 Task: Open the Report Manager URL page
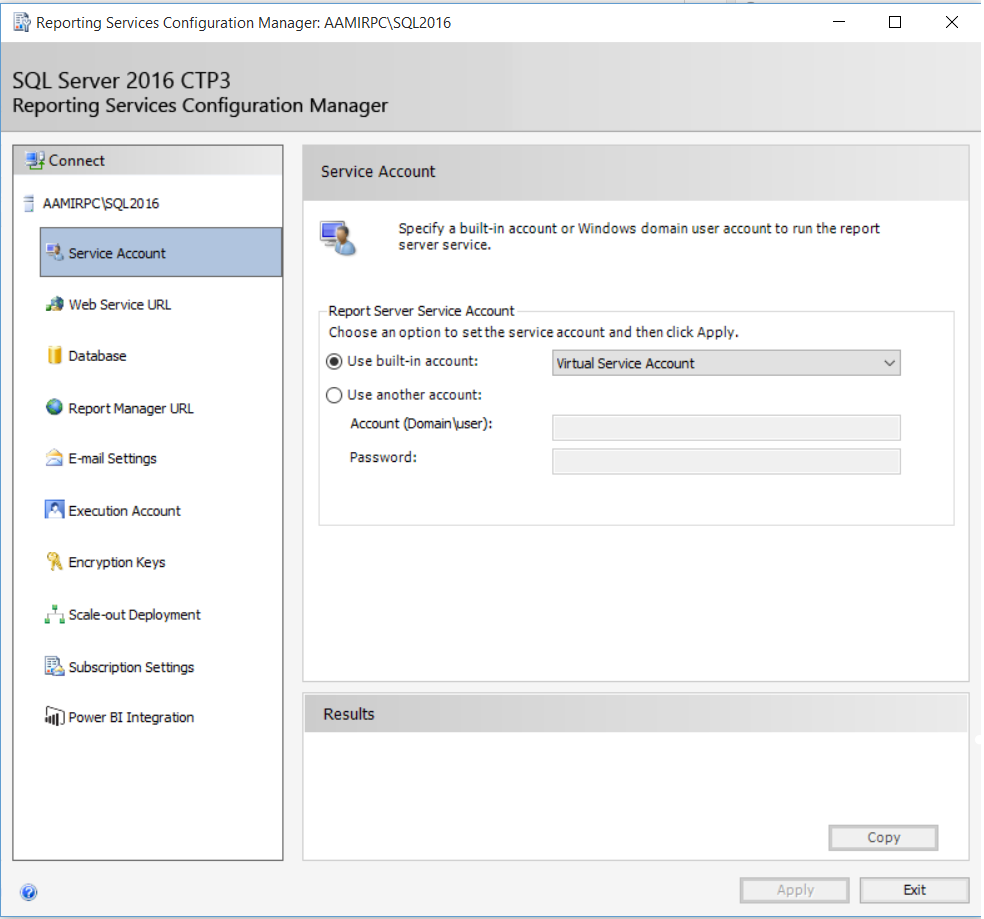click(131, 408)
